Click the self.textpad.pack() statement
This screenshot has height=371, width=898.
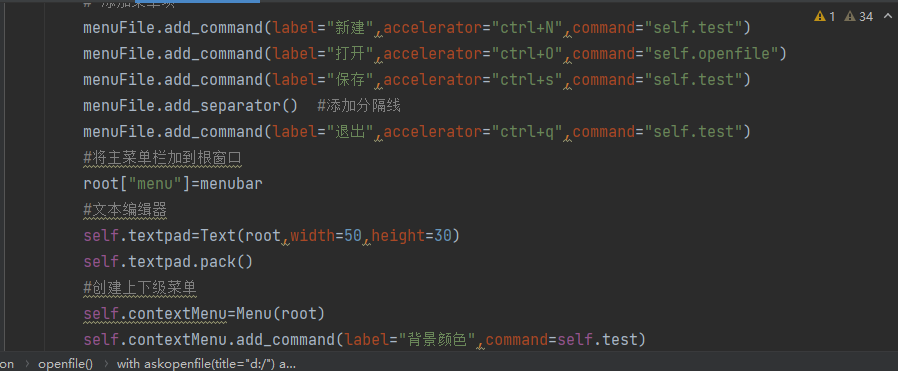168,262
